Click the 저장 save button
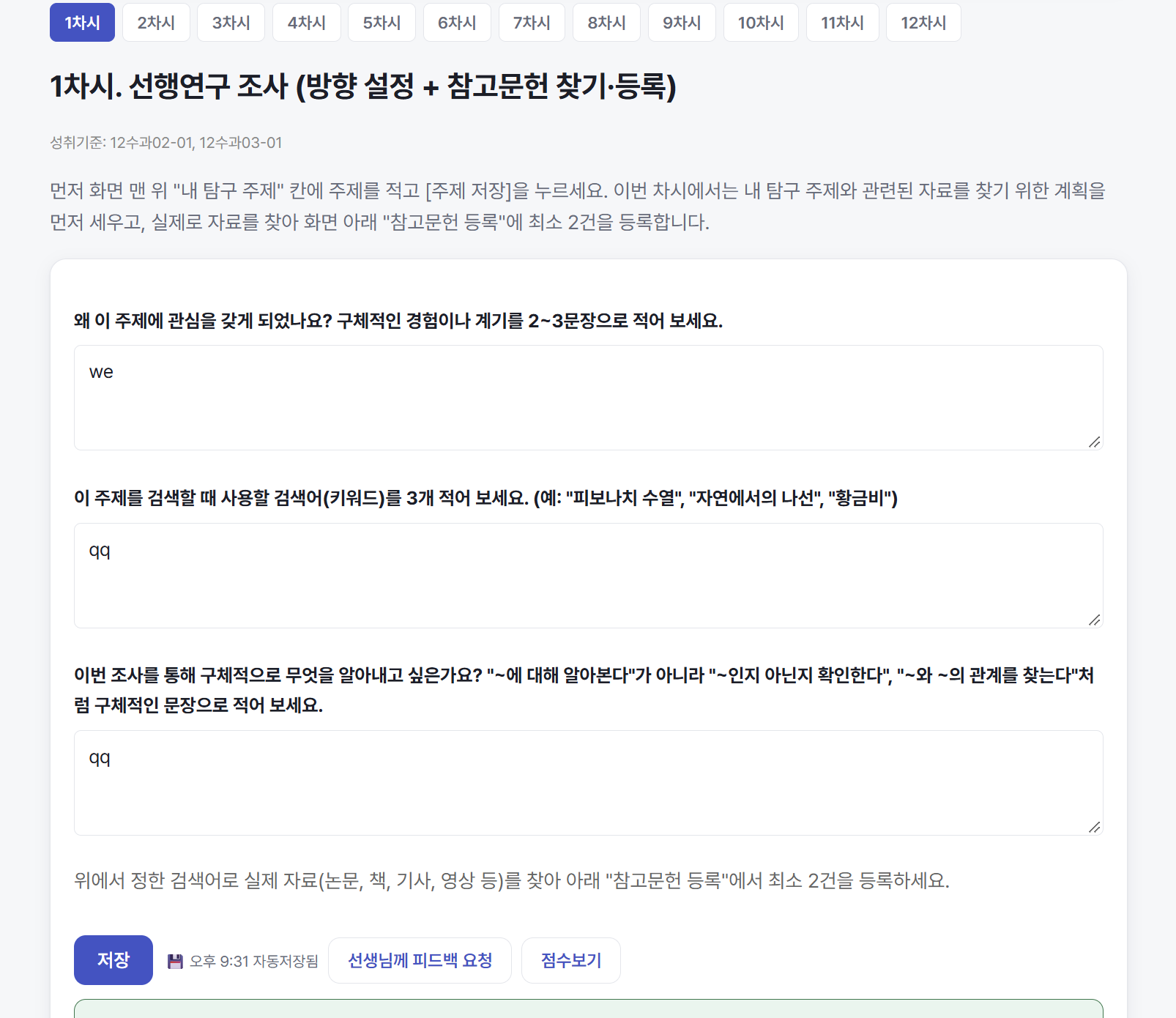 coord(113,960)
